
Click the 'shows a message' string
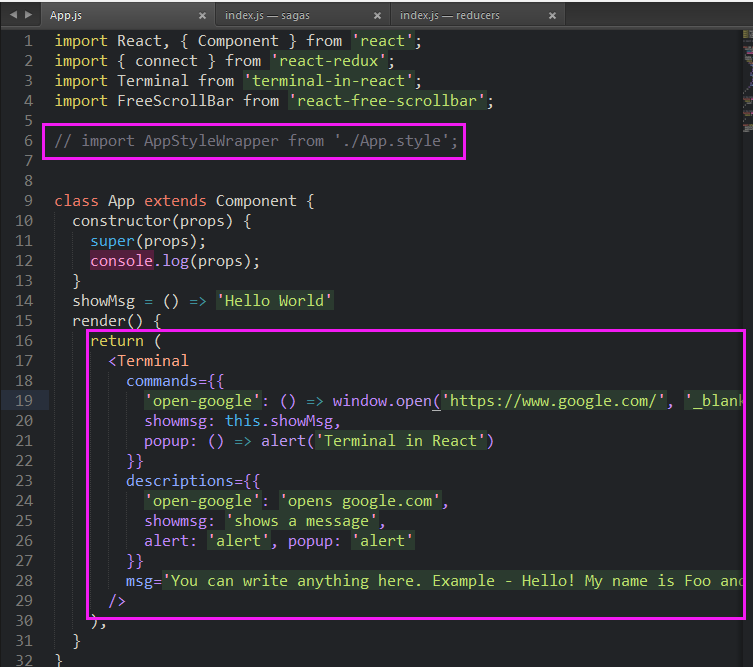coord(302,521)
